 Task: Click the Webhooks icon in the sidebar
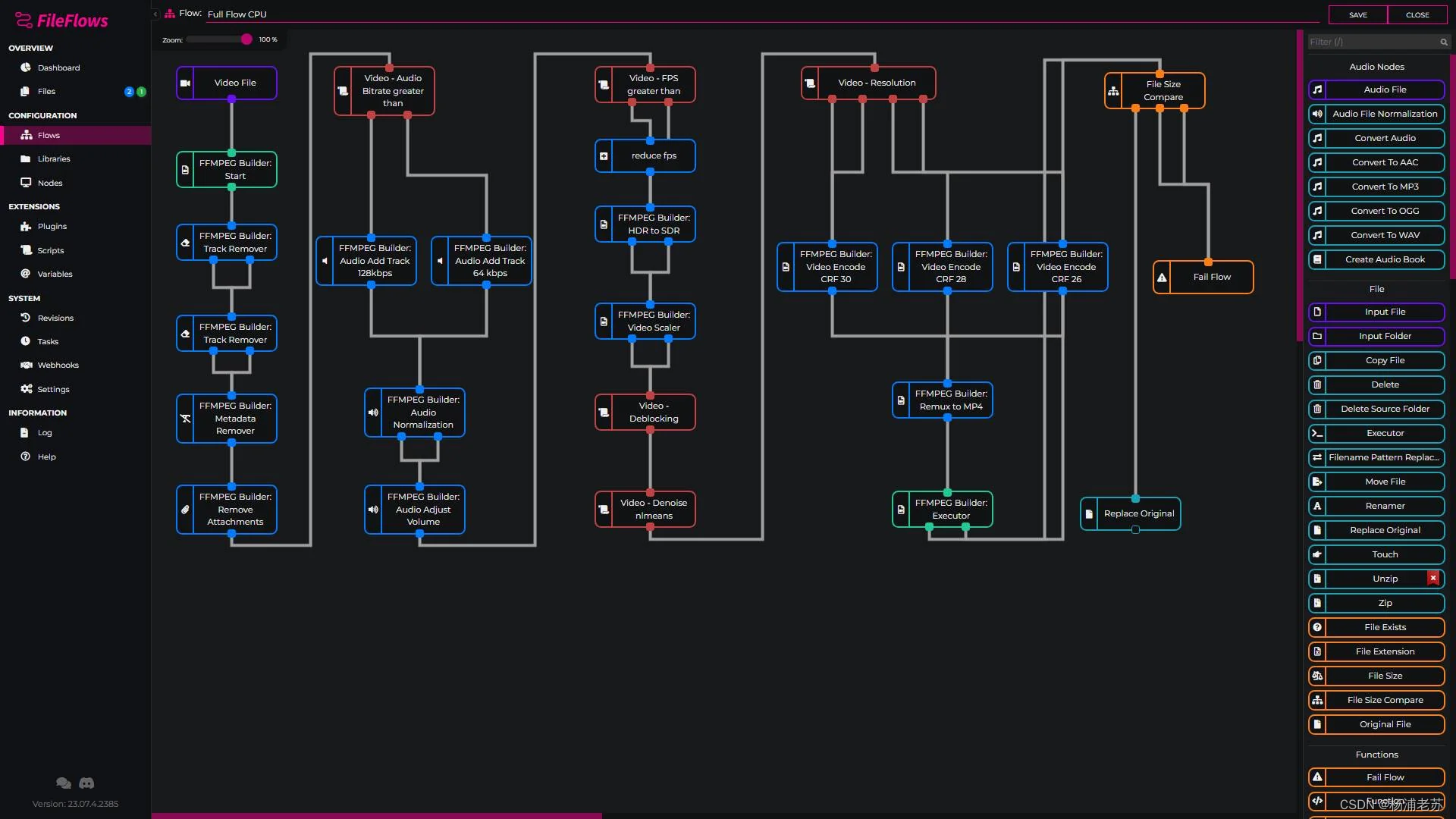tap(27, 365)
